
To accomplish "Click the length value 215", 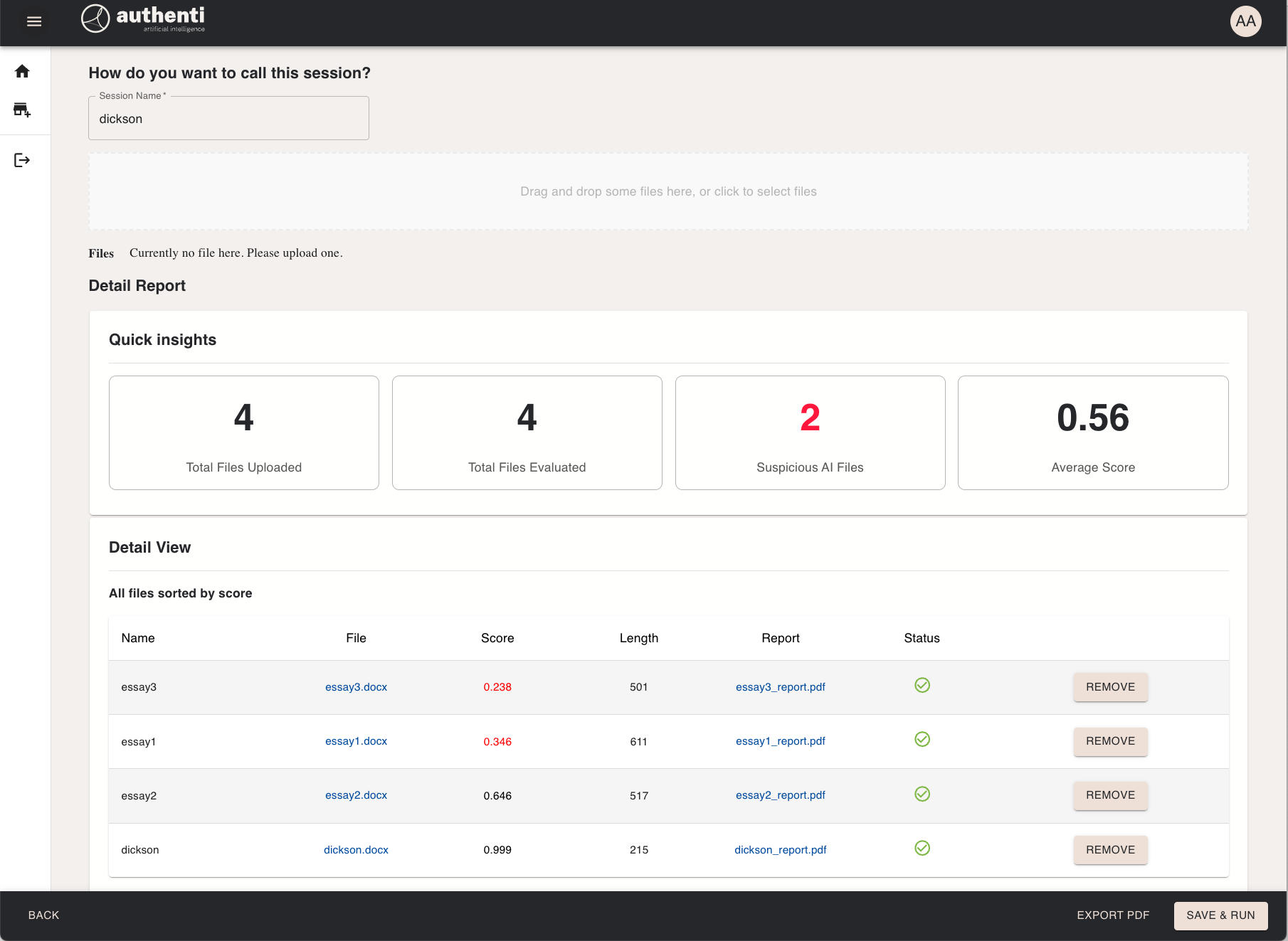I will point(639,850).
